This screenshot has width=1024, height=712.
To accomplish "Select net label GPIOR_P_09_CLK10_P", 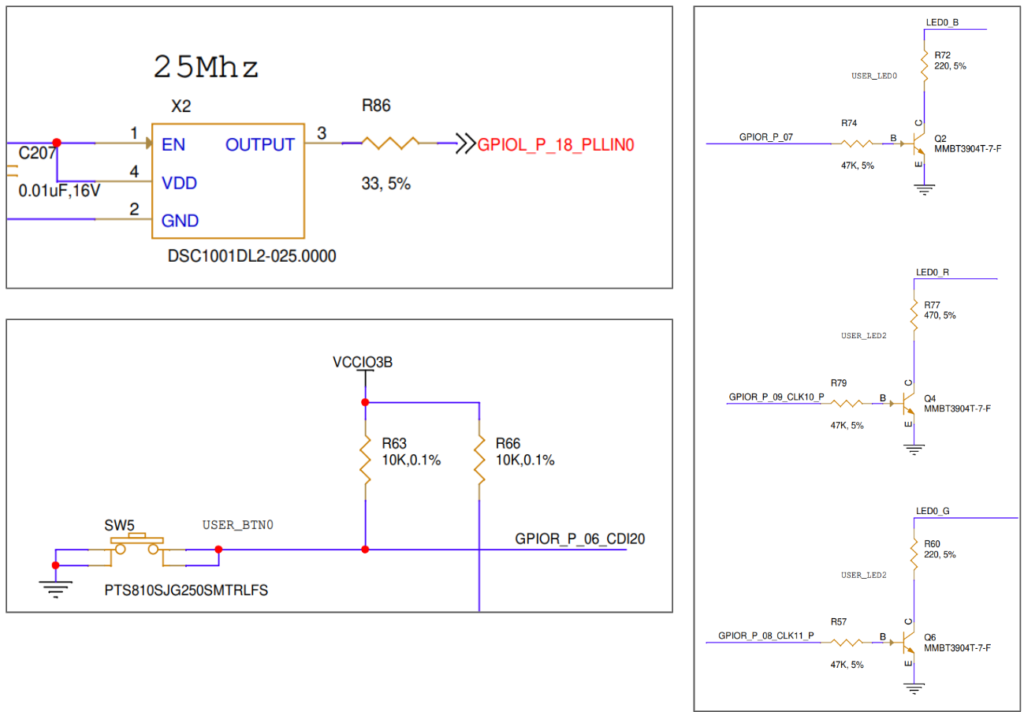I will pyautogui.click(x=776, y=396).
